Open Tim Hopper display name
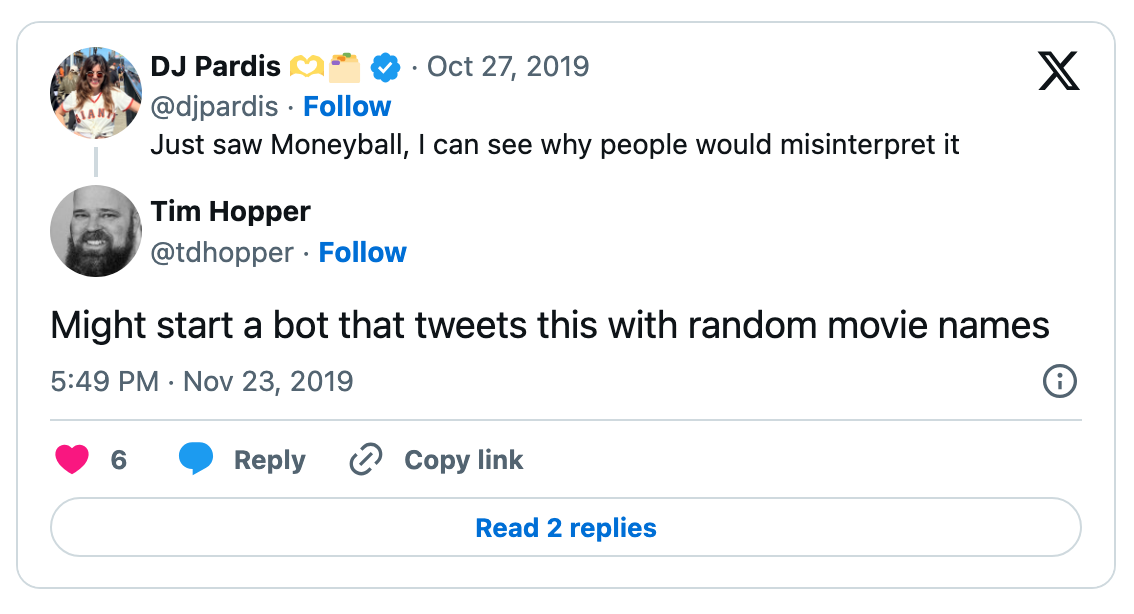The image size is (1134, 614). click(231, 212)
